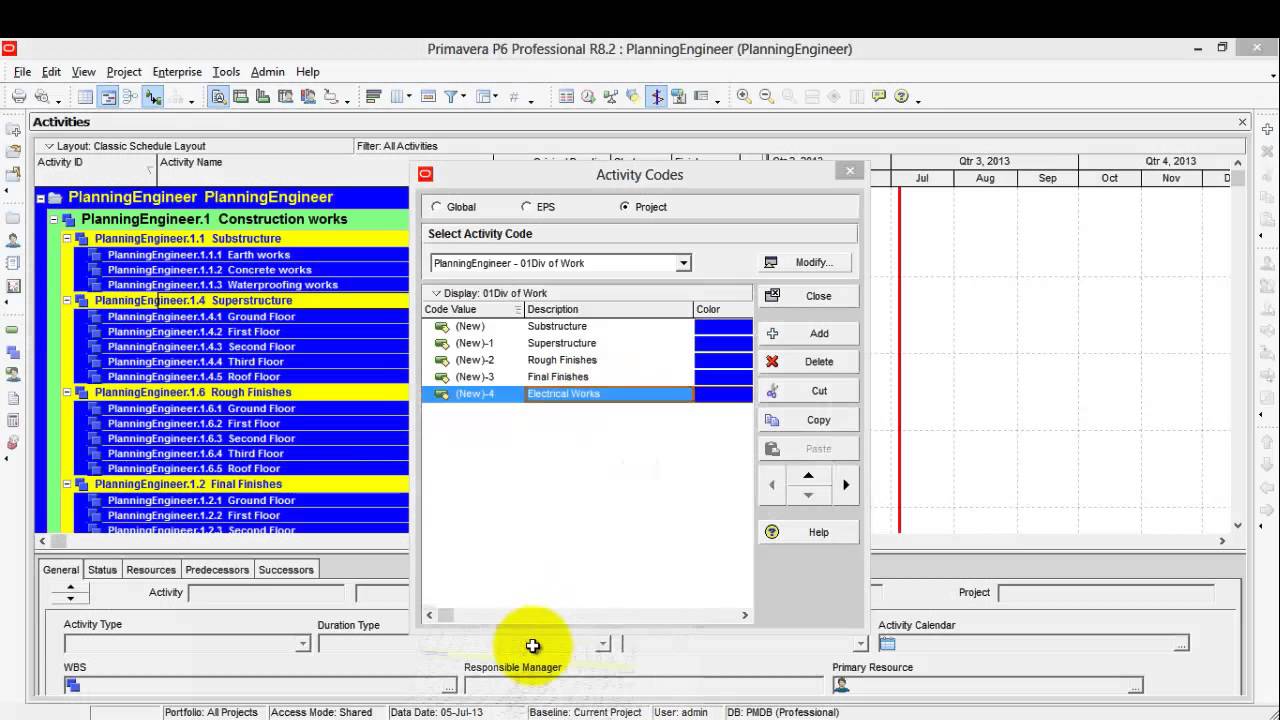Viewport: 1280px width, 720px height.
Task: Click the Delete button
Action: click(x=808, y=362)
